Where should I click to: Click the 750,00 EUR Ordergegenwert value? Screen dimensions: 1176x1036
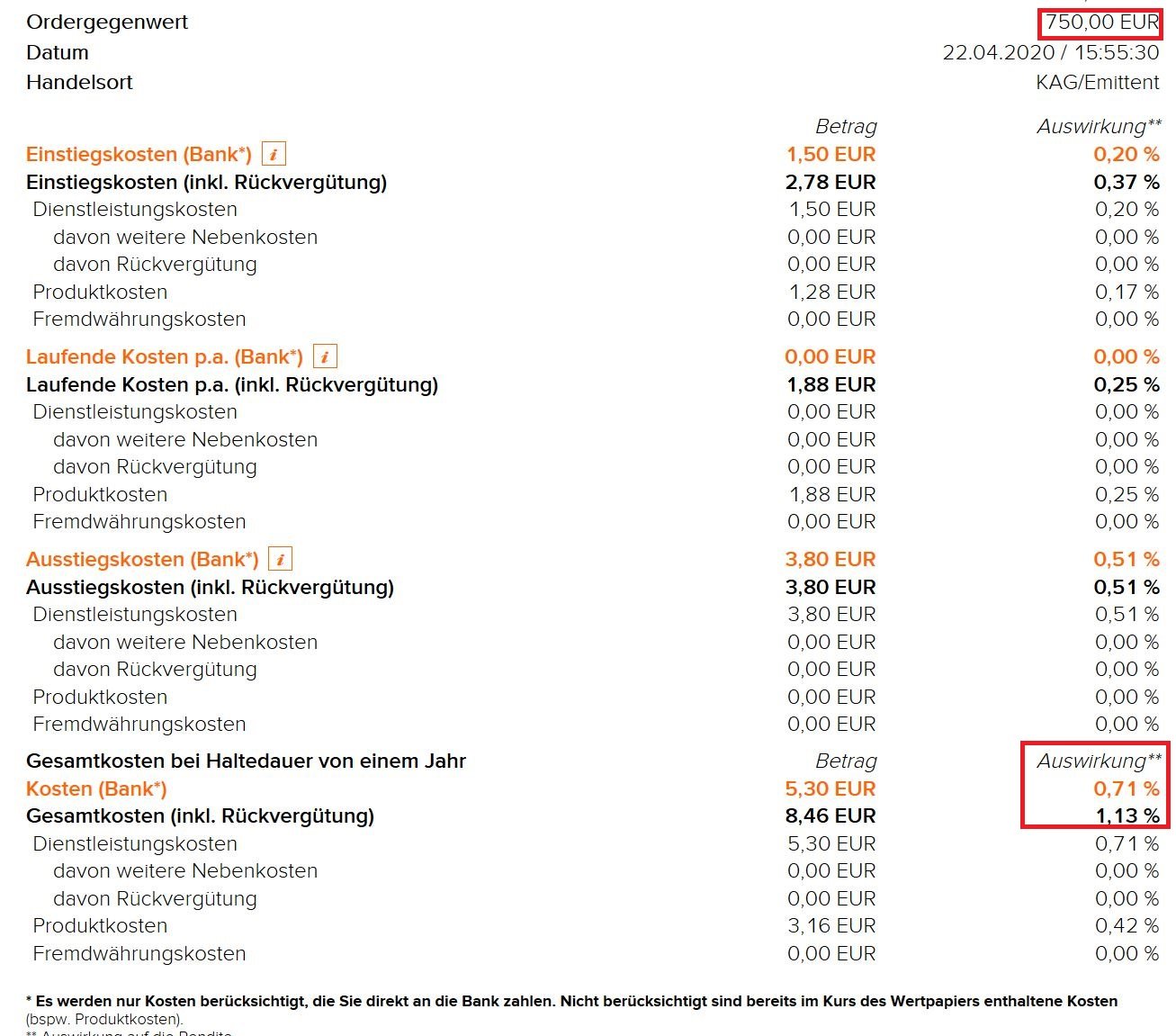[x=1102, y=23]
